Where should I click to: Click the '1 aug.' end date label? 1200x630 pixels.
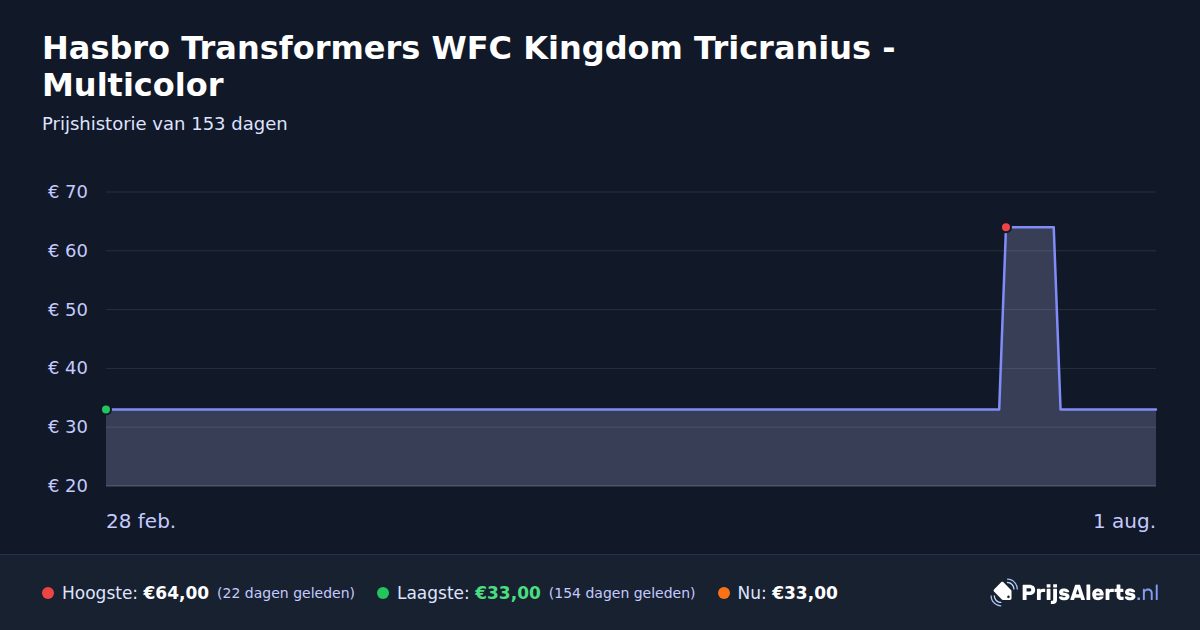pyautogui.click(x=1124, y=521)
